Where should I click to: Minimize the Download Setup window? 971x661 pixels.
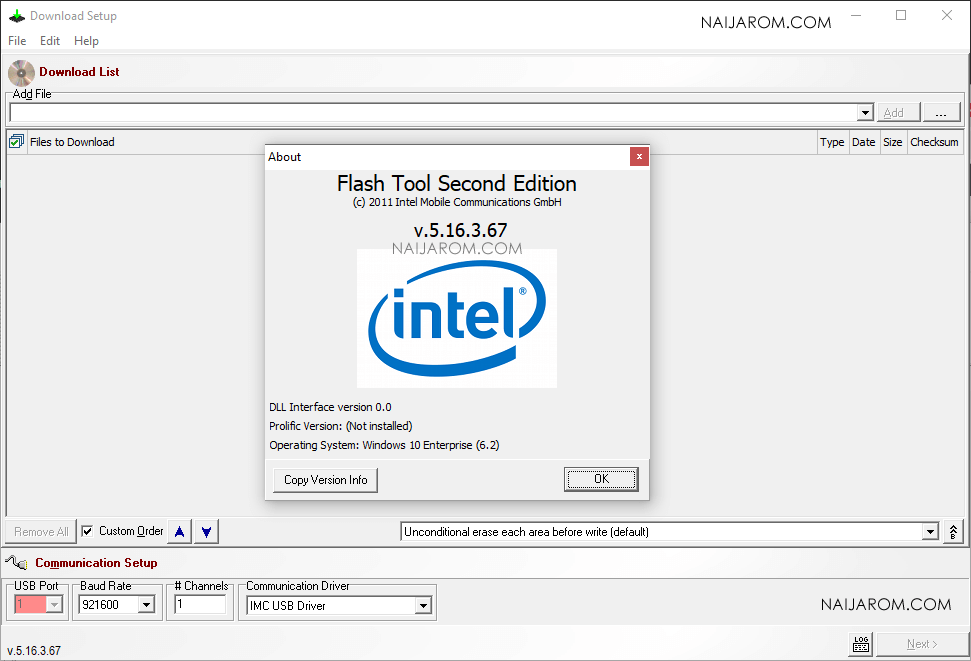coord(856,15)
